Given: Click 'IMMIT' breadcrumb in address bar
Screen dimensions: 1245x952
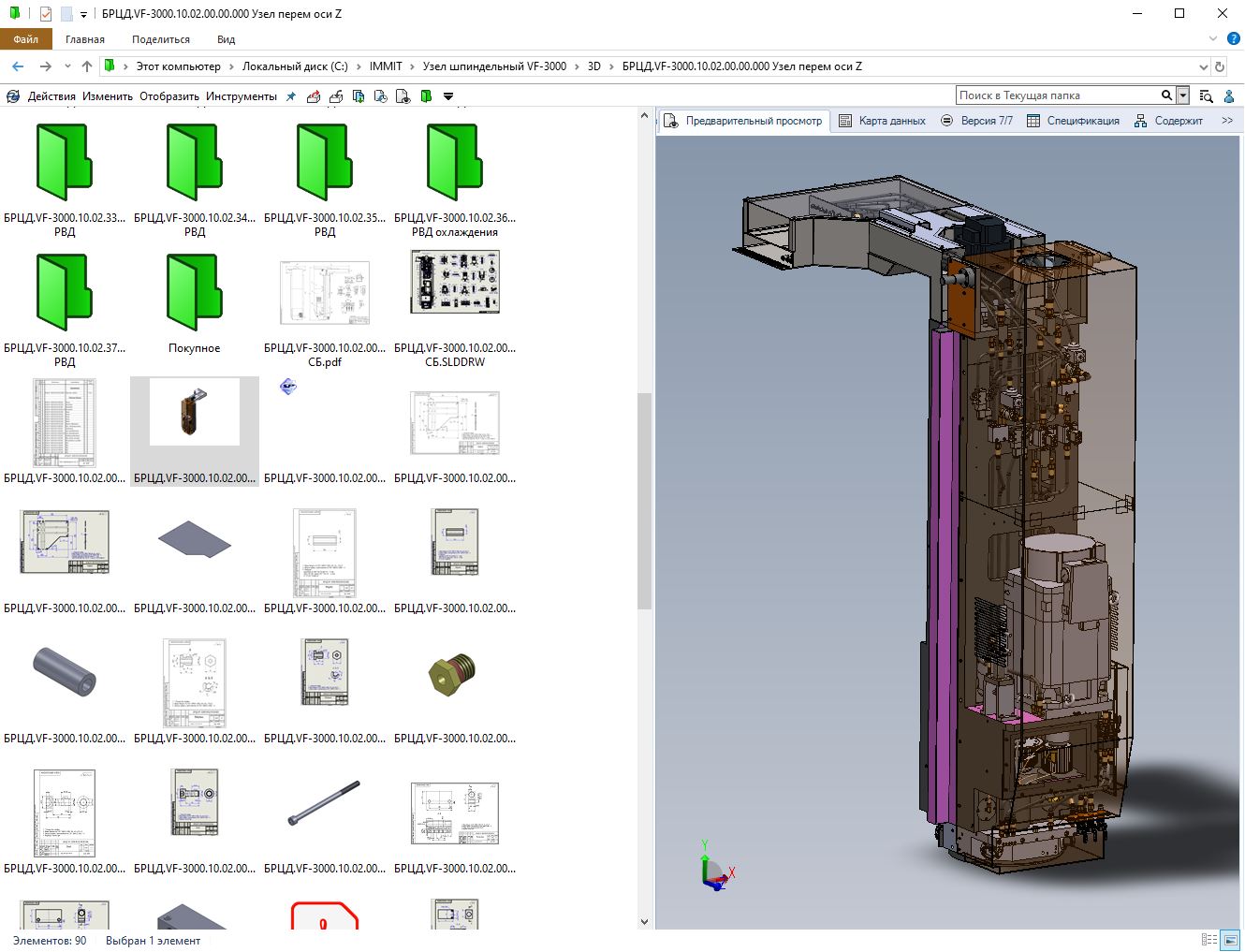Looking at the screenshot, I should pos(386,66).
